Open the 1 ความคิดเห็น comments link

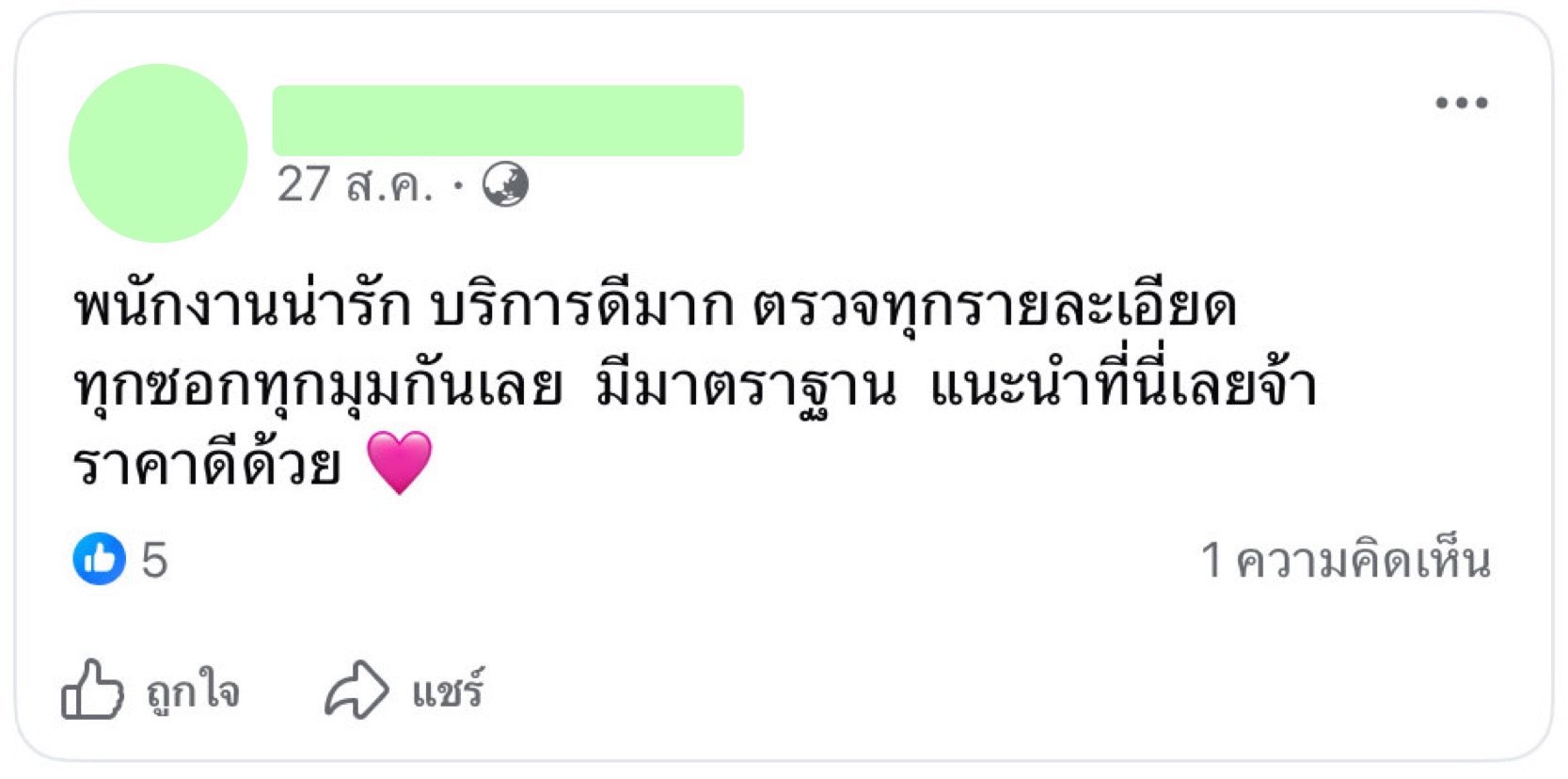point(1346,561)
